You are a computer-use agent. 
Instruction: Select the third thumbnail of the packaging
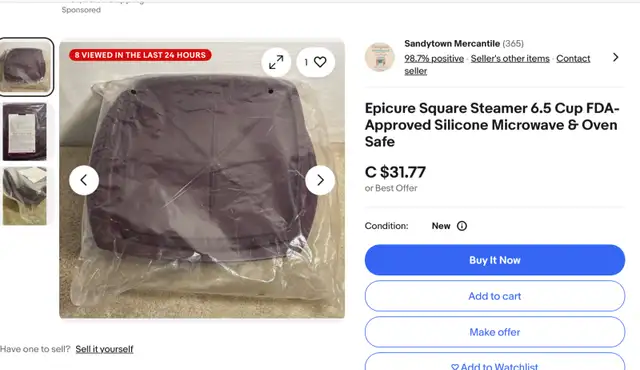tap(24, 196)
